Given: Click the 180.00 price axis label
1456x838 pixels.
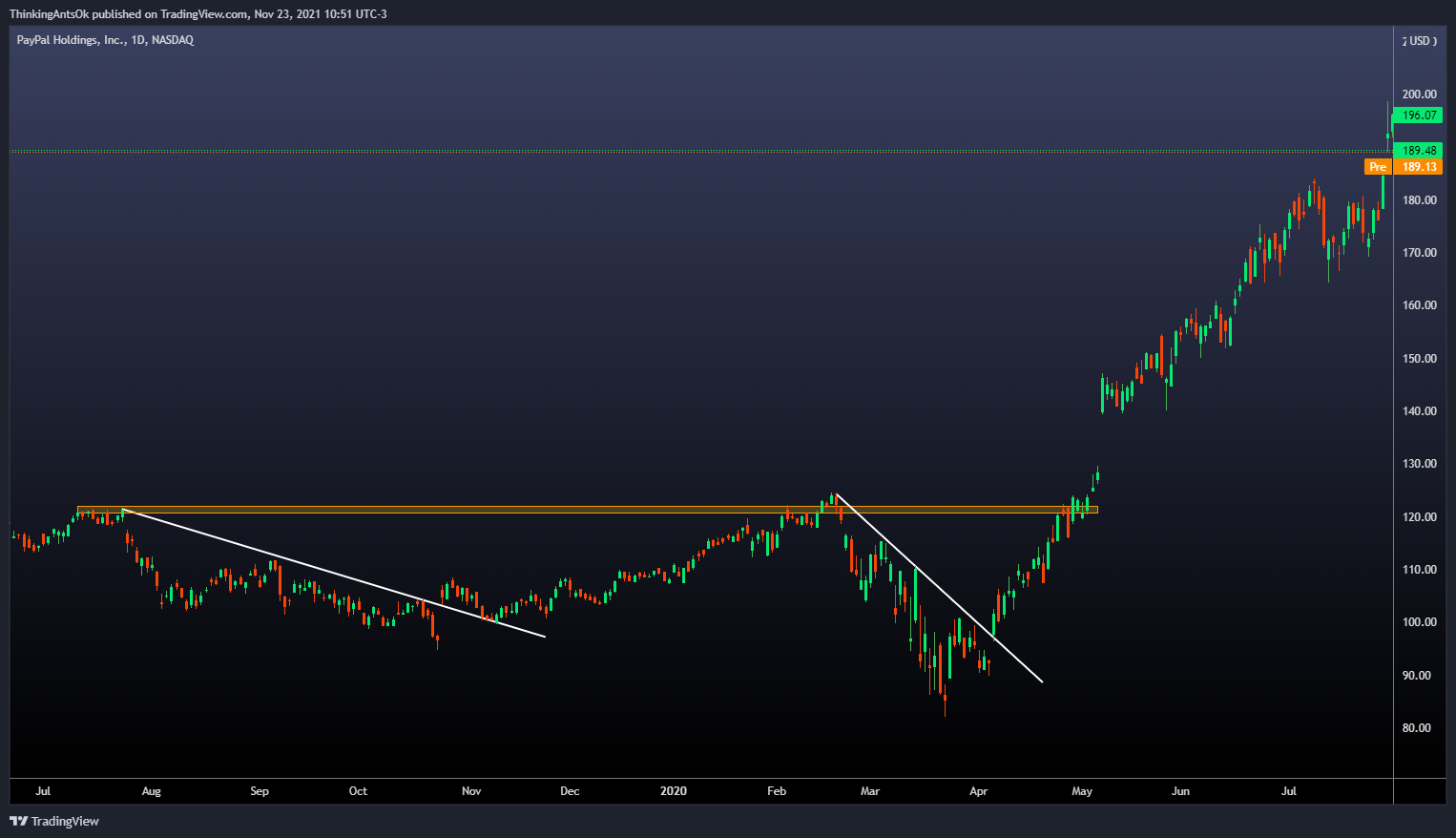Looking at the screenshot, I should click(1420, 200).
